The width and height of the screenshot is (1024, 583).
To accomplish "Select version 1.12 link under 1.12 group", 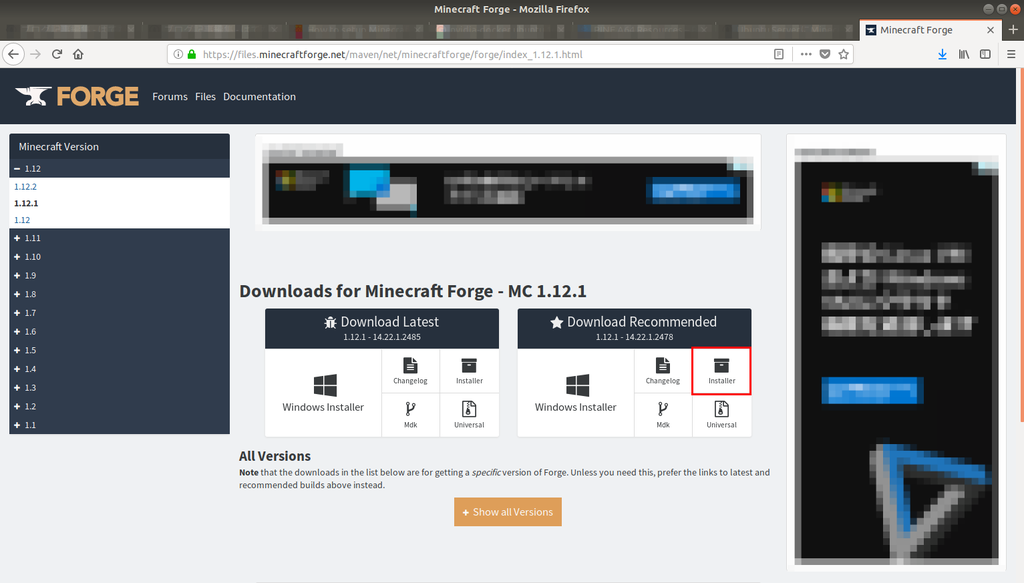I will click(x=22, y=220).
